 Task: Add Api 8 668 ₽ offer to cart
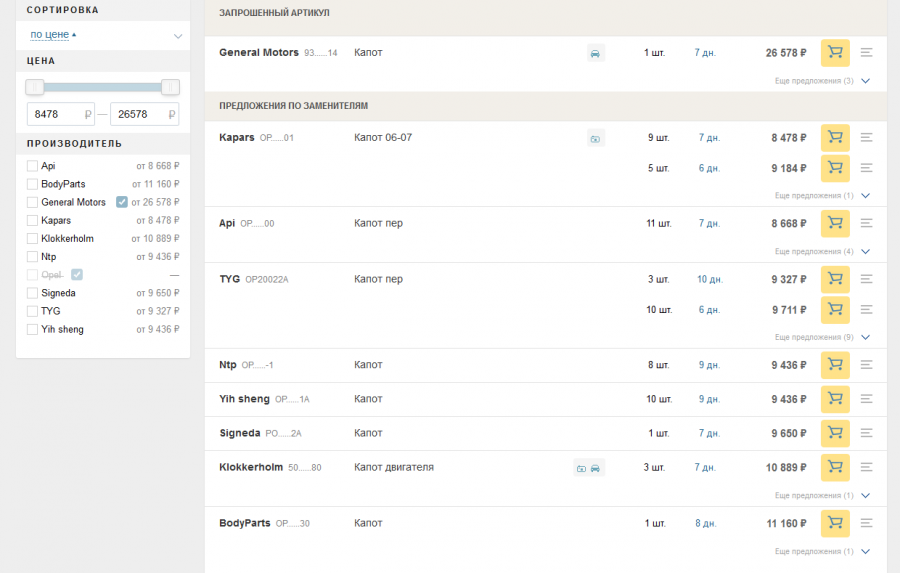point(835,223)
